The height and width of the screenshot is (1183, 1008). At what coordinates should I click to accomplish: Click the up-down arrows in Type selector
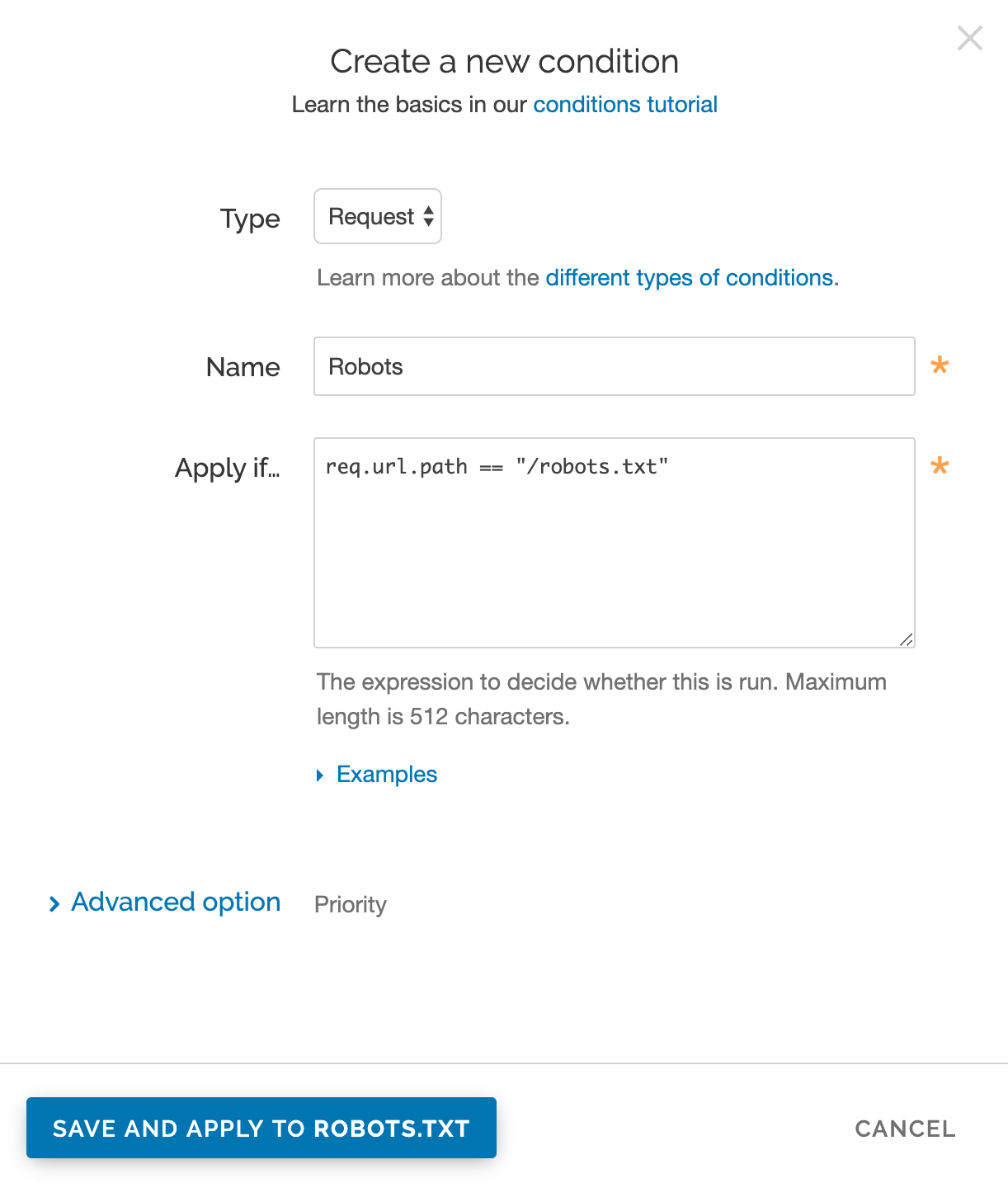430,216
